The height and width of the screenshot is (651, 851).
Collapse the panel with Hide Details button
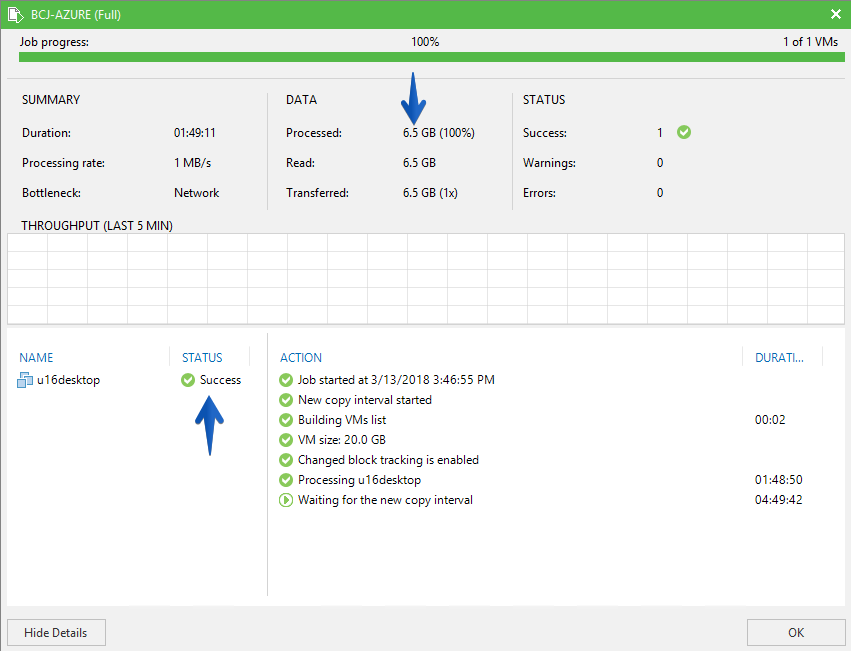click(x=56, y=633)
